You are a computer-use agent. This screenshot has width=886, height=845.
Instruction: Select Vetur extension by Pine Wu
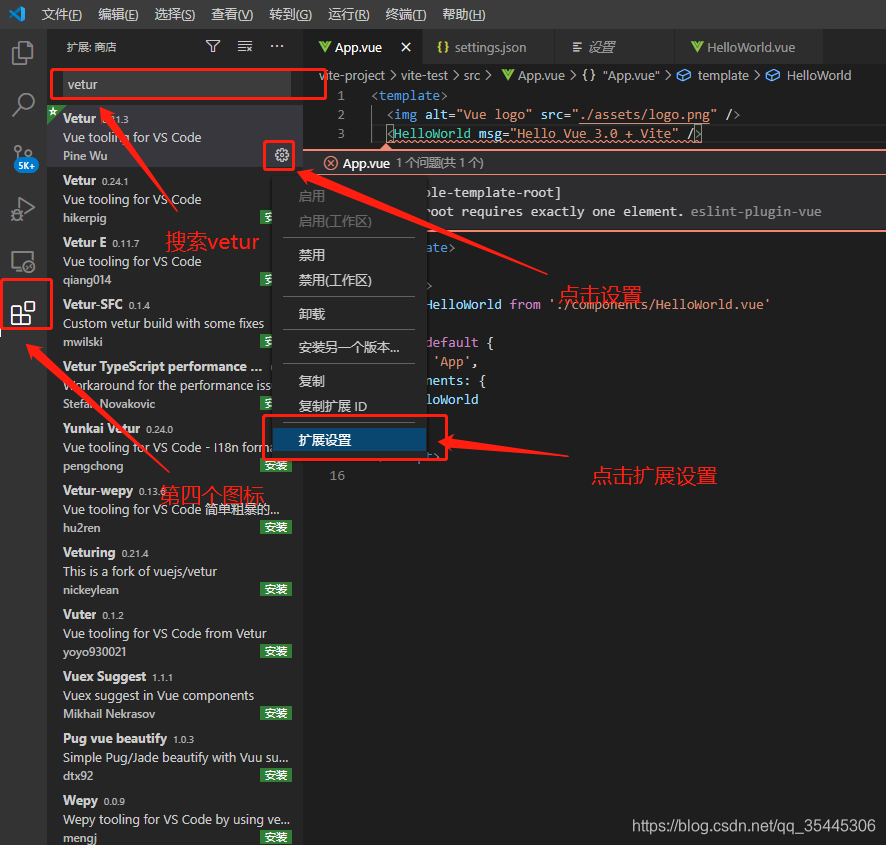pos(175,136)
